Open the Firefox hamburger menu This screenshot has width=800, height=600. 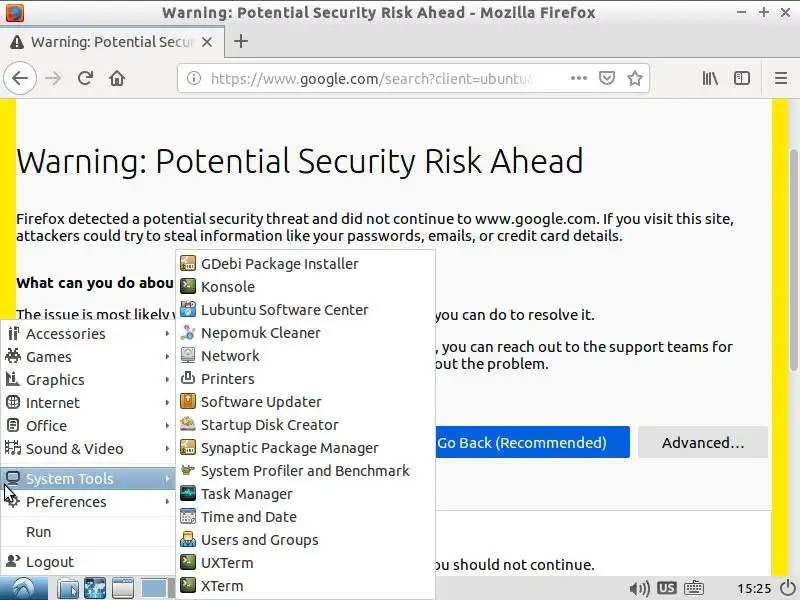[x=781, y=78]
